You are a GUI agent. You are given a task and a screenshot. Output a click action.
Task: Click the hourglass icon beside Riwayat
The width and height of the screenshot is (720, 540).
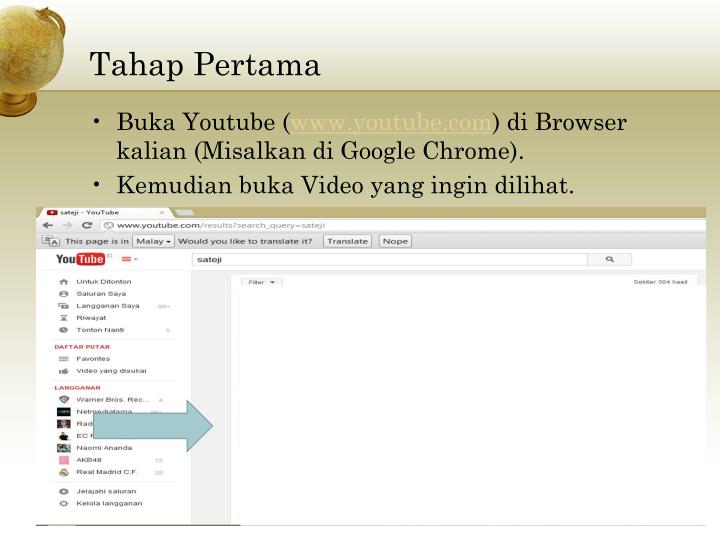coord(64,318)
